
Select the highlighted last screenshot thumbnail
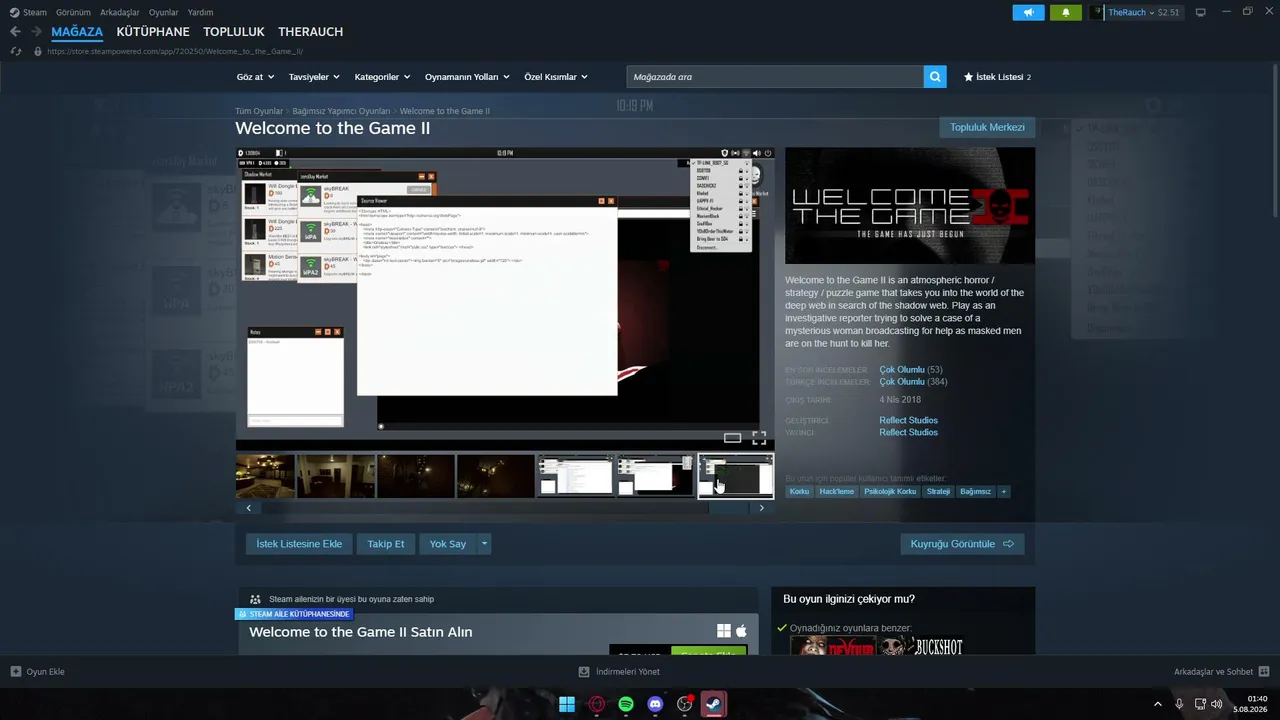click(x=736, y=476)
